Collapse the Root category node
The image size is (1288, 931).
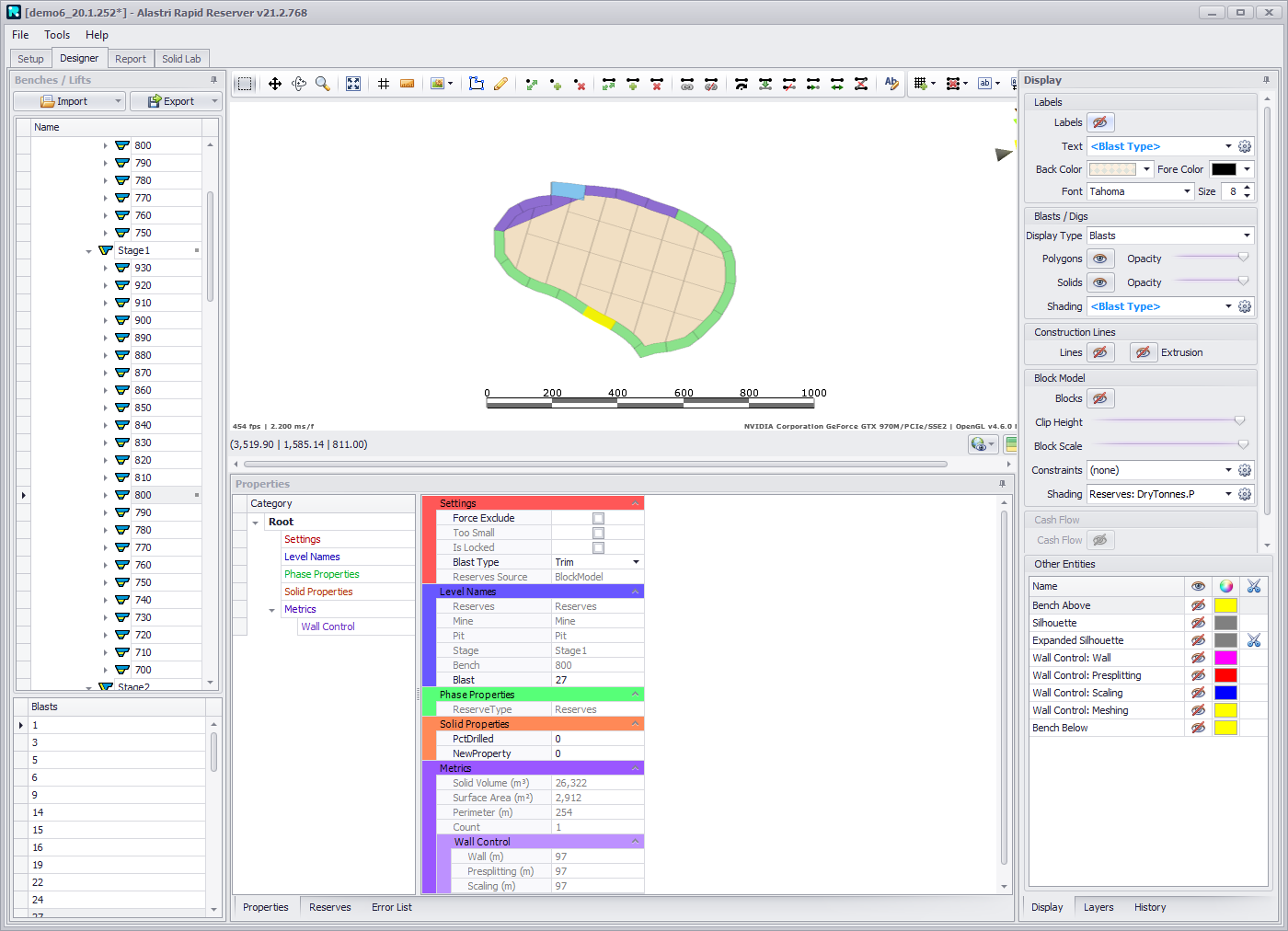(x=256, y=523)
